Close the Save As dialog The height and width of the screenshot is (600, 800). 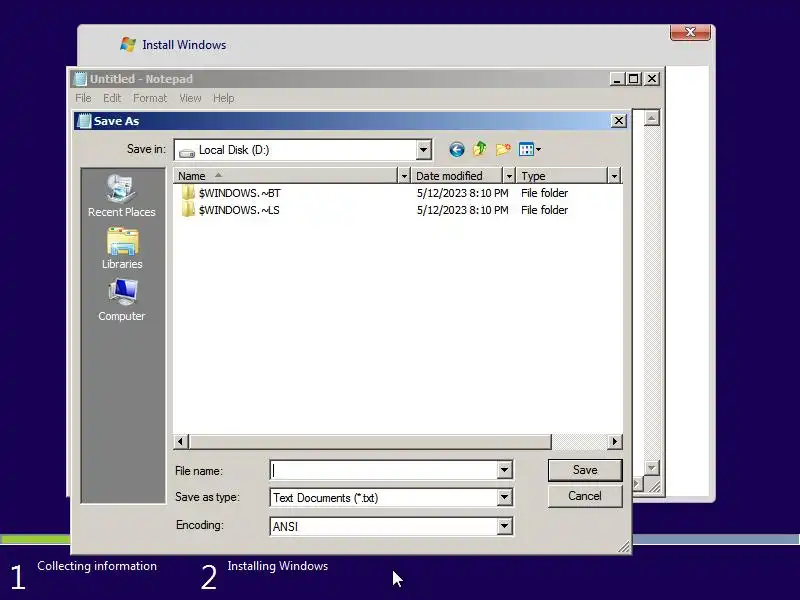click(618, 121)
